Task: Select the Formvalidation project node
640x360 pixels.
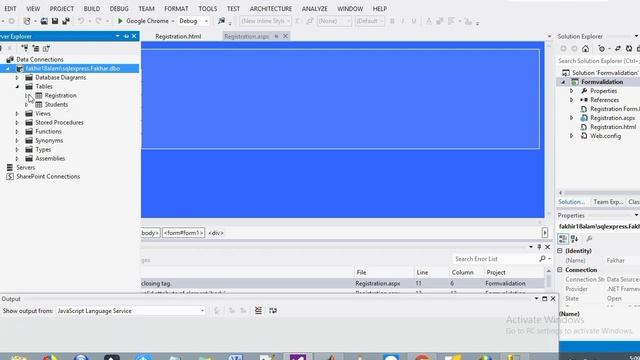Action: 602,82
